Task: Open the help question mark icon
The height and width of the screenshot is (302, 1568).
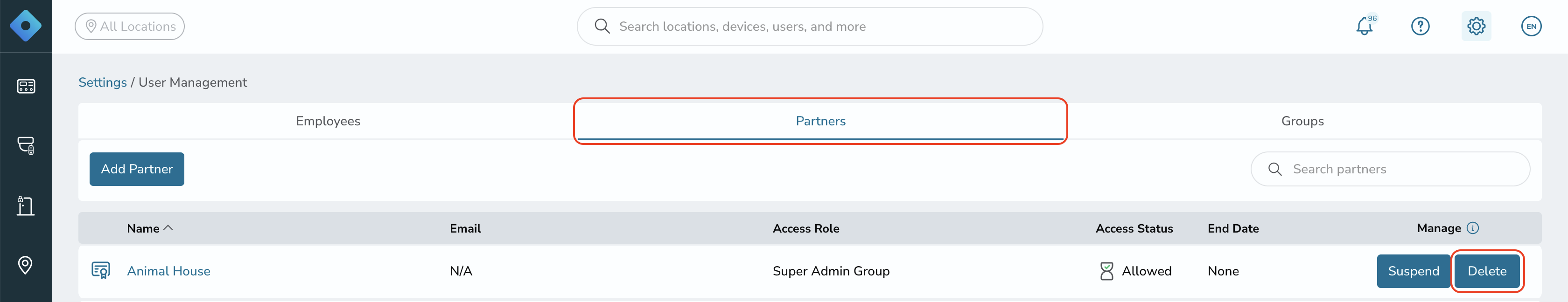Action: 1420,26
